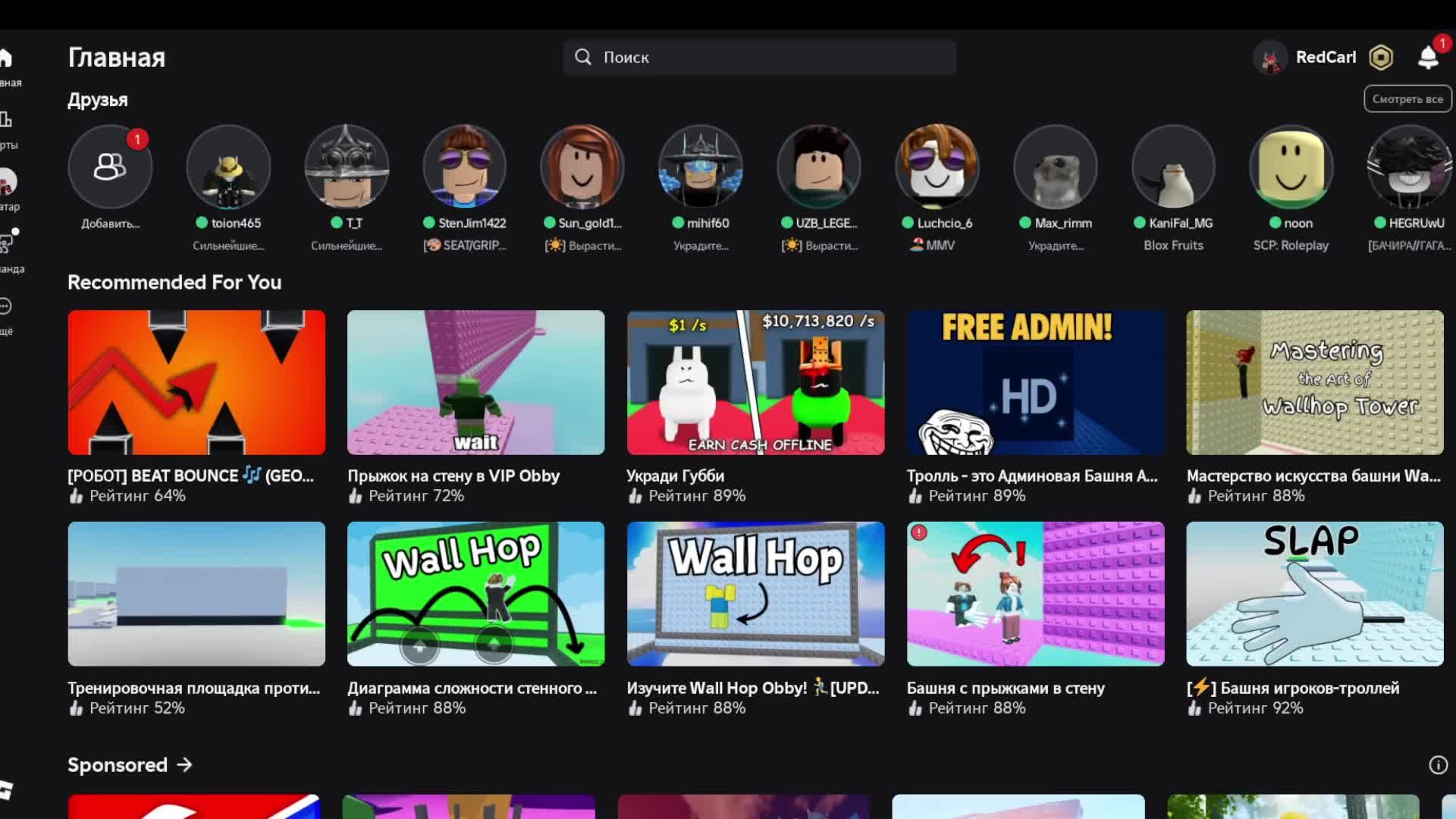Open the Robux coin icon
1456x819 pixels.
click(x=1381, y=57)
